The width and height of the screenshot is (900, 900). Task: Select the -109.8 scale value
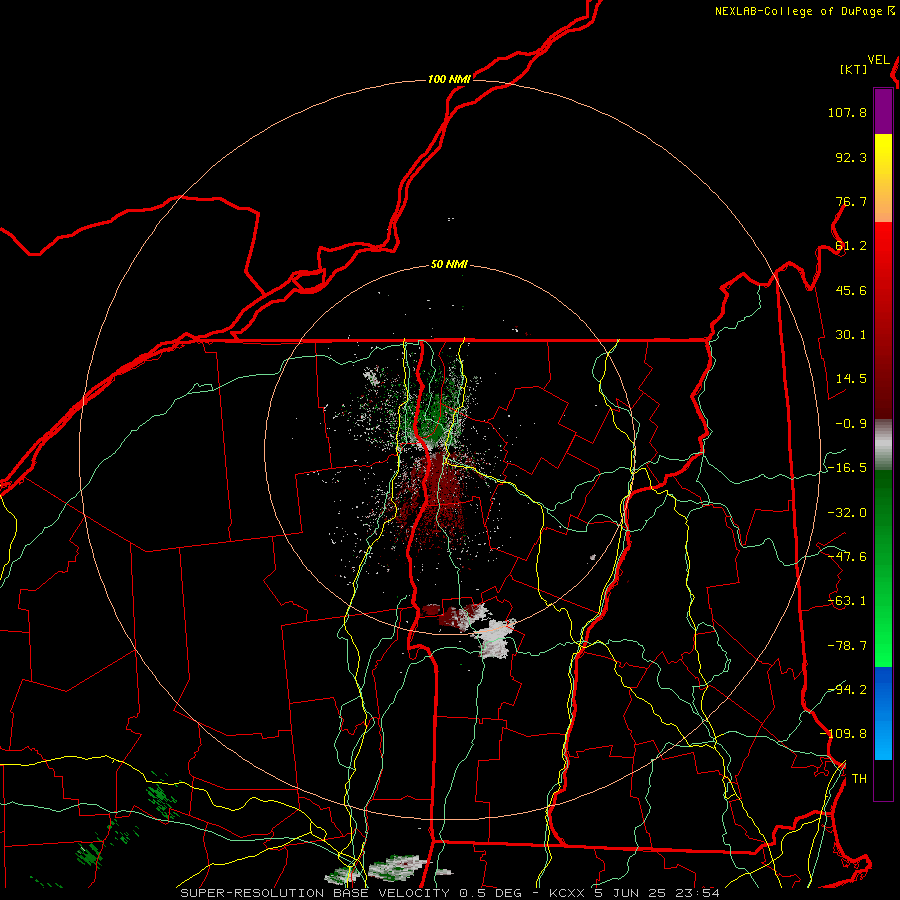[x=843, y=734]
